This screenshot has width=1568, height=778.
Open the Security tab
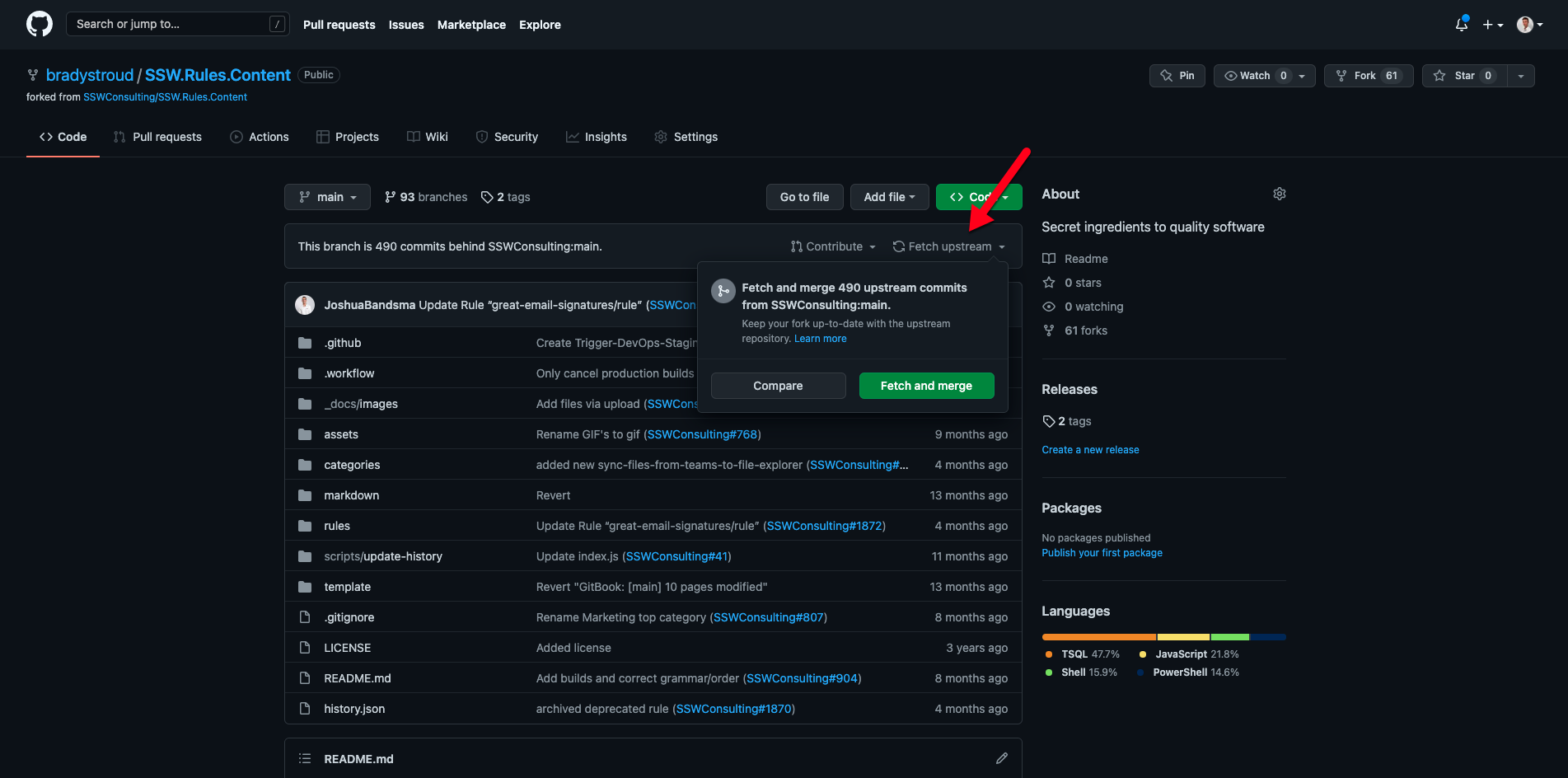pyautogui.click(x=507, y=137)
